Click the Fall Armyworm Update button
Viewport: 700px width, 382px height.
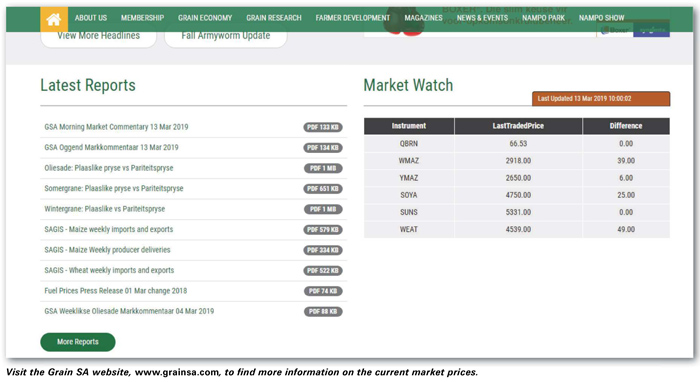click(x=225, y=37)
